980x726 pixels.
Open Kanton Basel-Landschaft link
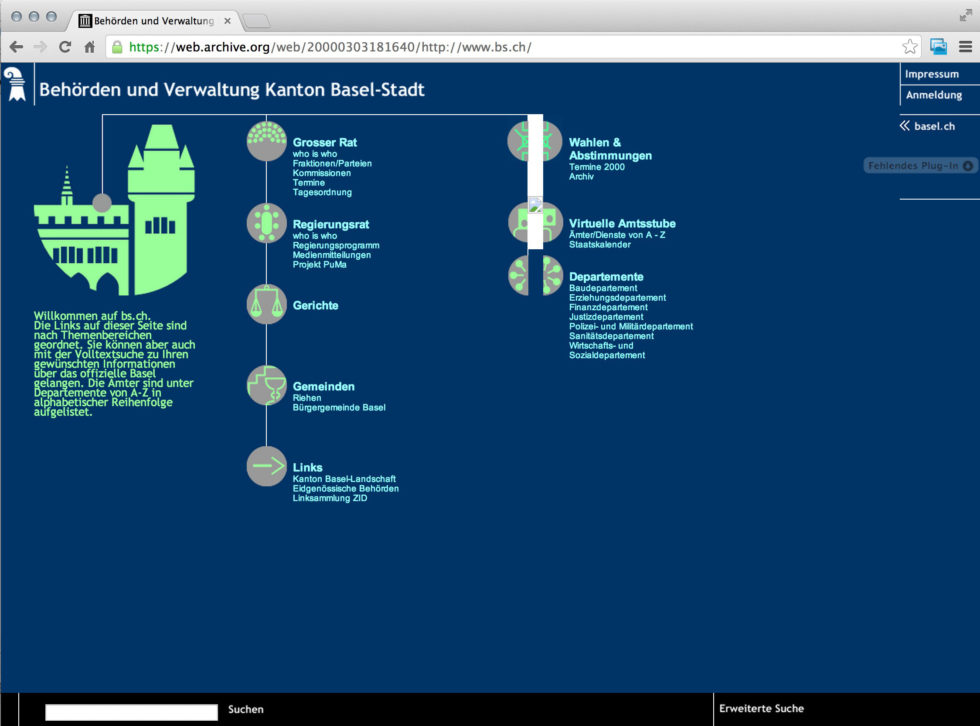click(344, 479)
